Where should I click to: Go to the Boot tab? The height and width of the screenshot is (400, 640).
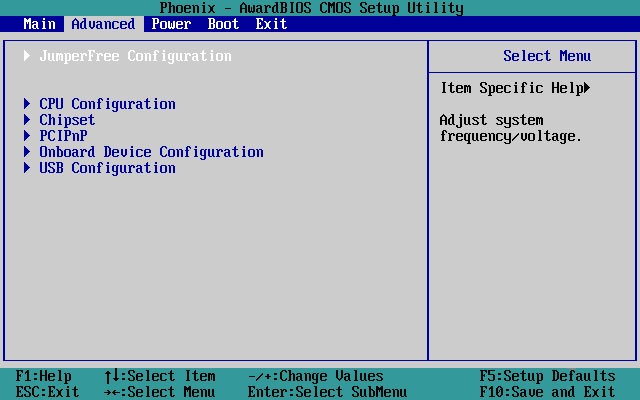[x=223, y=24]
